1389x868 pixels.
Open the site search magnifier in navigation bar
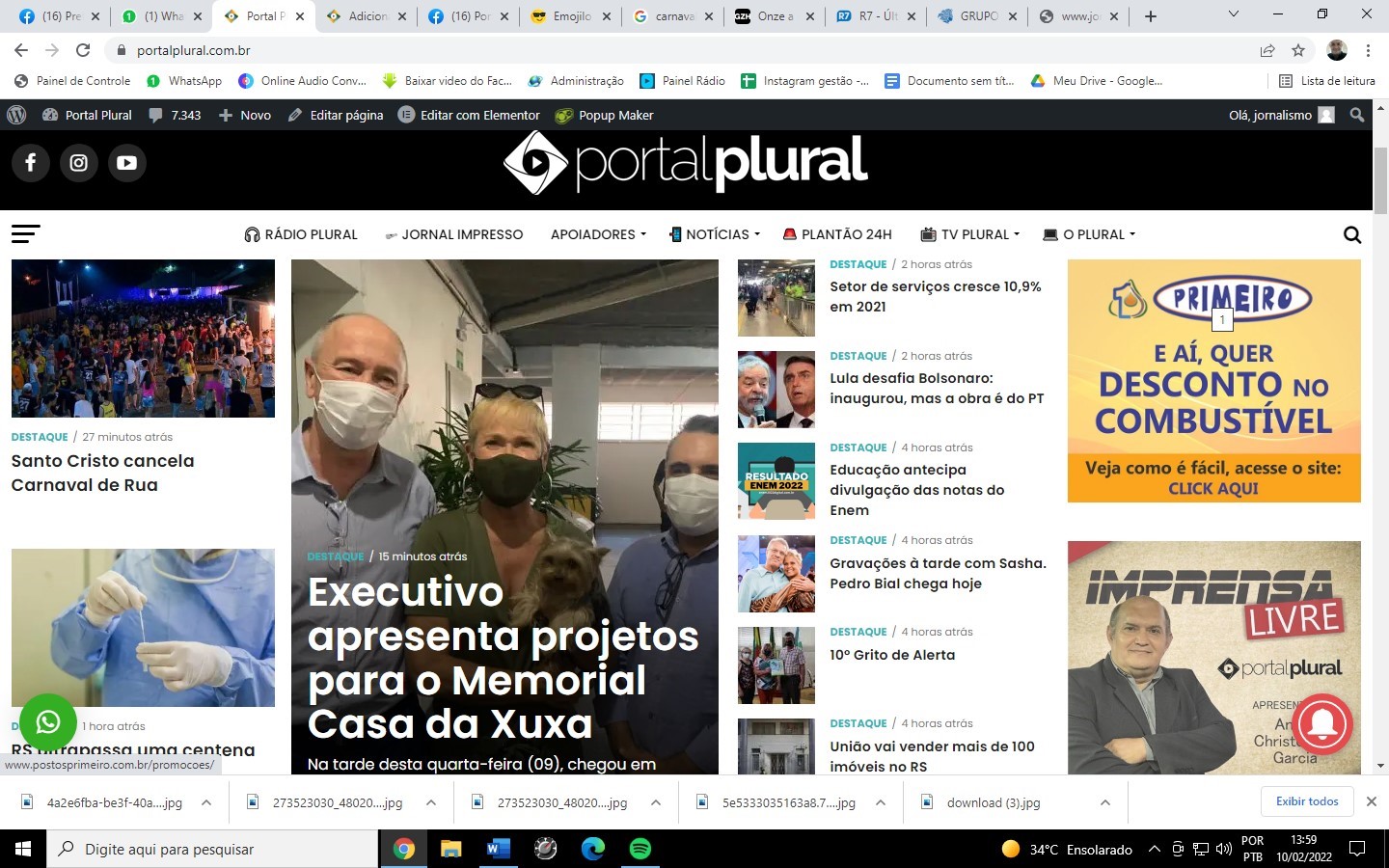1352,234
